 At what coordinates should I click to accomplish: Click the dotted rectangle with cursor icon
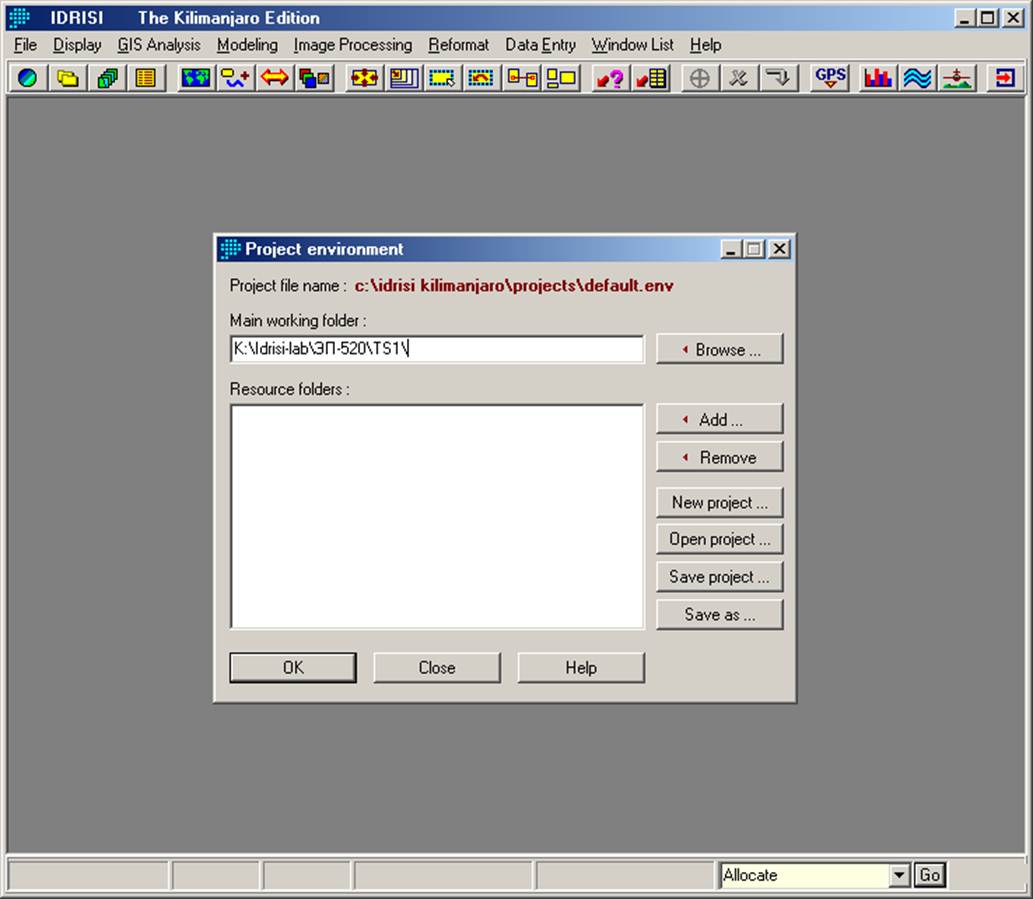coord(443,78)
